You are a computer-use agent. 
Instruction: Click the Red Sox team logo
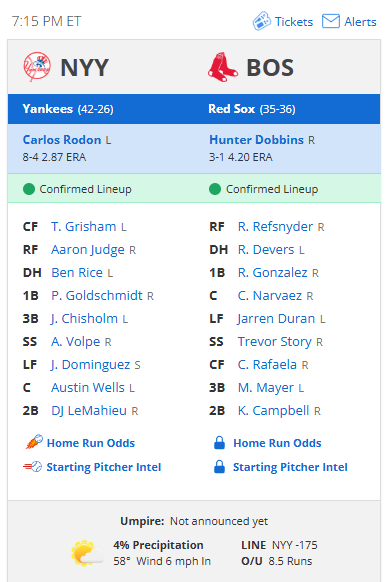click(x=223, y=67)
